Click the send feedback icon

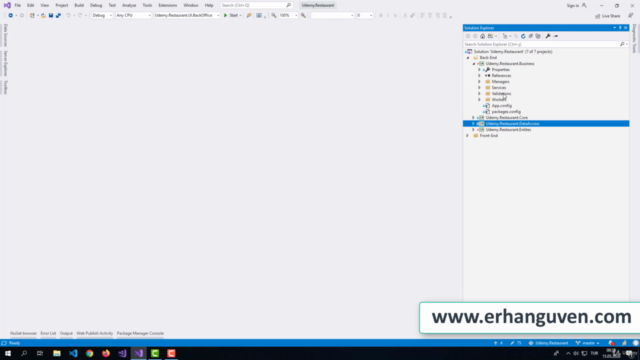click(631, 16)
